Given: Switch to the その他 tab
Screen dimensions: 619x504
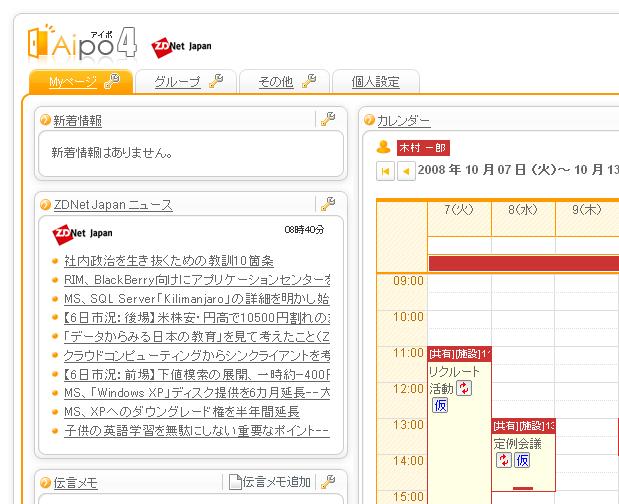Looking at the screenshot, I should (x=276, y=82).
